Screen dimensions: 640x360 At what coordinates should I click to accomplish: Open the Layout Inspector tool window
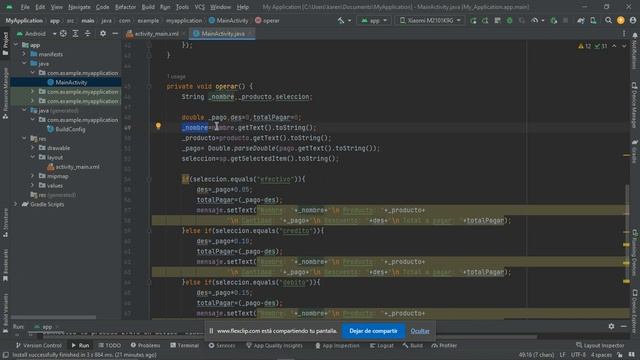tap(600, 346)
